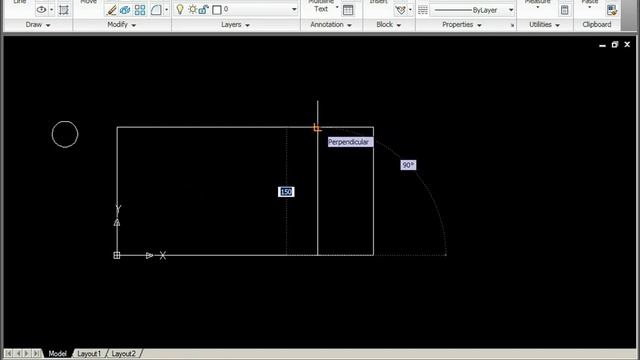Select the Array tool (four squares icon)
Image resolution: width=640 pixels, height=360 pixels.
pos(140,10)
